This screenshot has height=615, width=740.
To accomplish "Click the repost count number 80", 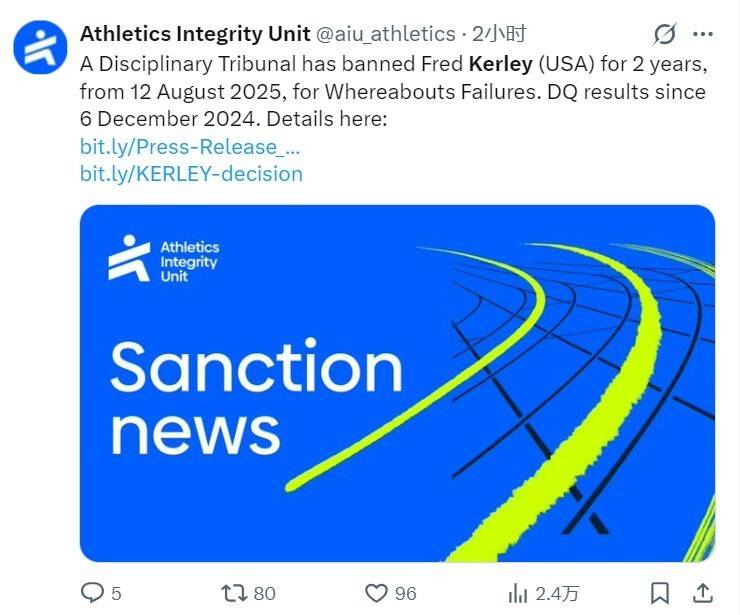I will point(264,594).
